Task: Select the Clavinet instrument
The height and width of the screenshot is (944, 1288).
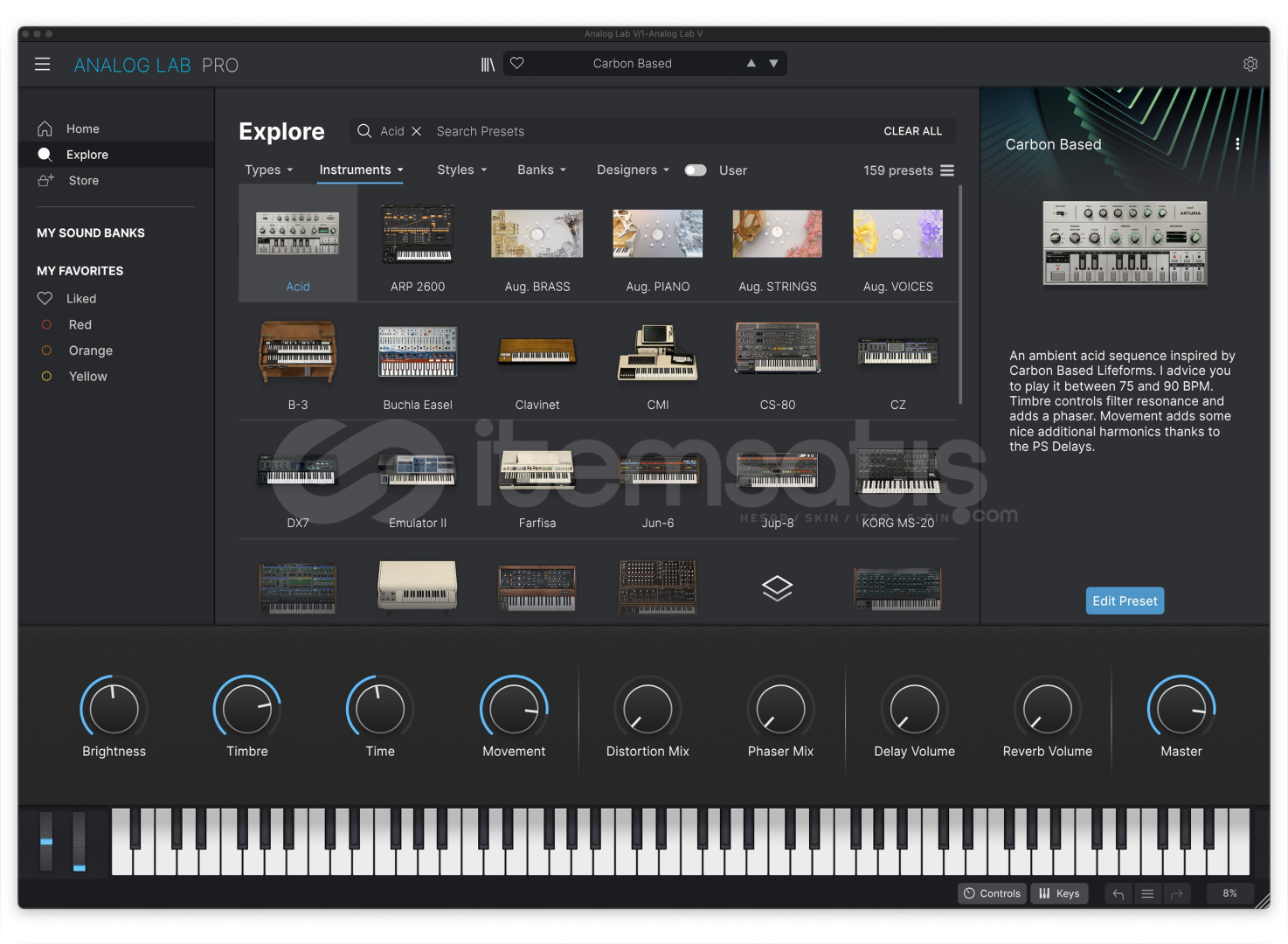Action: 537,363
